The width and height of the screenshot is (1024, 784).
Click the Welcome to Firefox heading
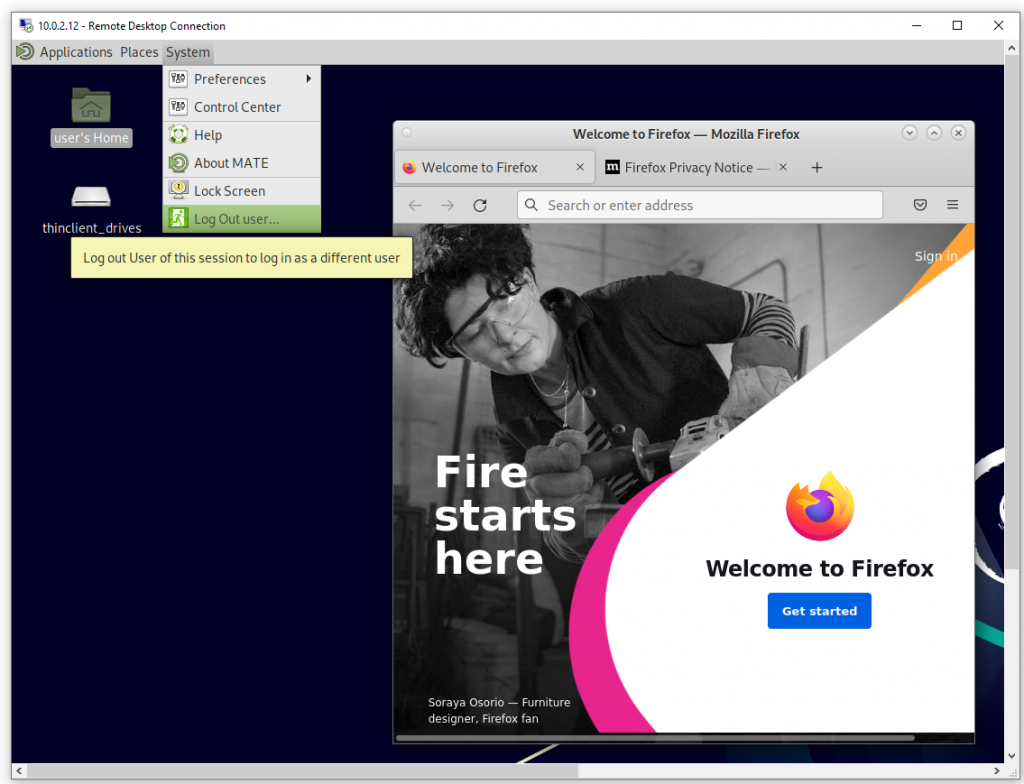(820, 568)
